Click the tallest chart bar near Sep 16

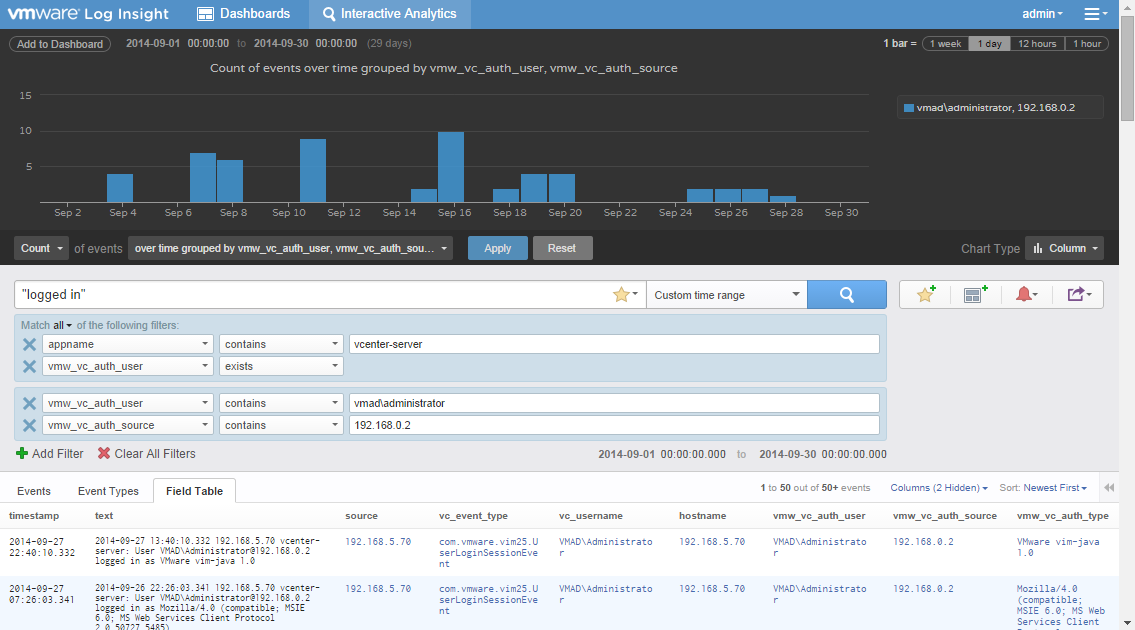point(451,167)
